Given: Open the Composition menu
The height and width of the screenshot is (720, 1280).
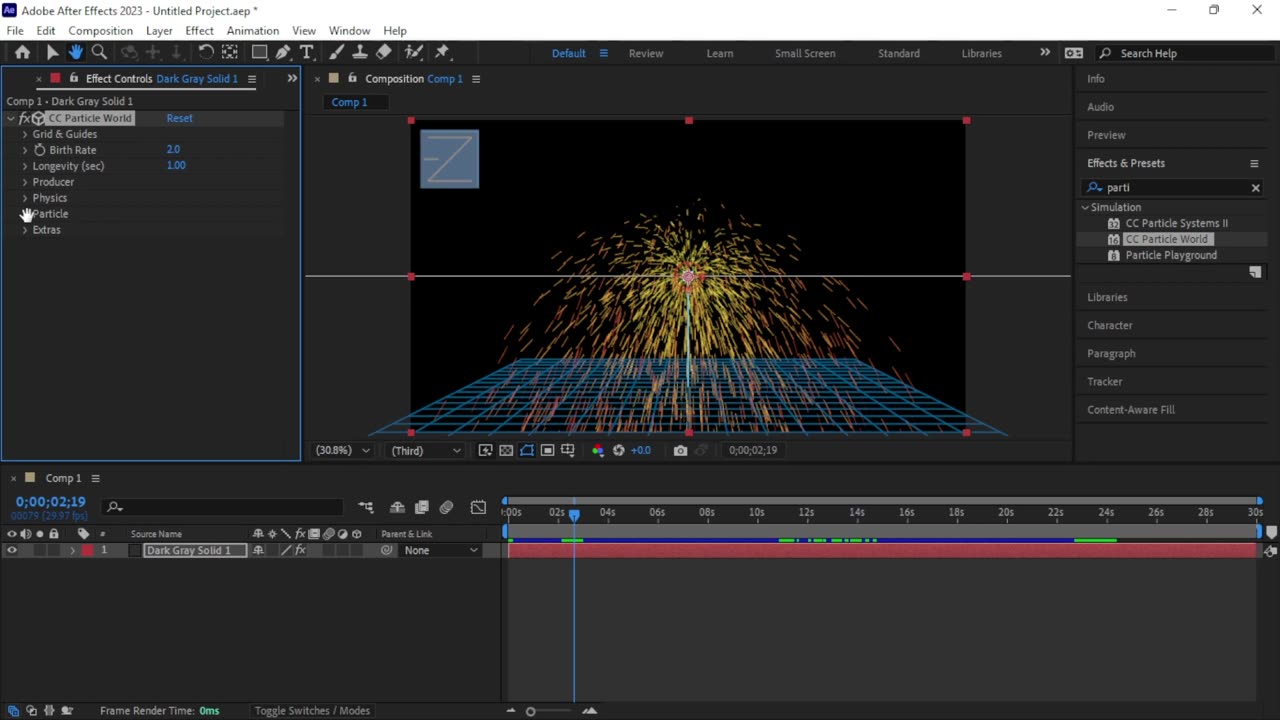Looking at the screenshot, I should tap(100, 31).
